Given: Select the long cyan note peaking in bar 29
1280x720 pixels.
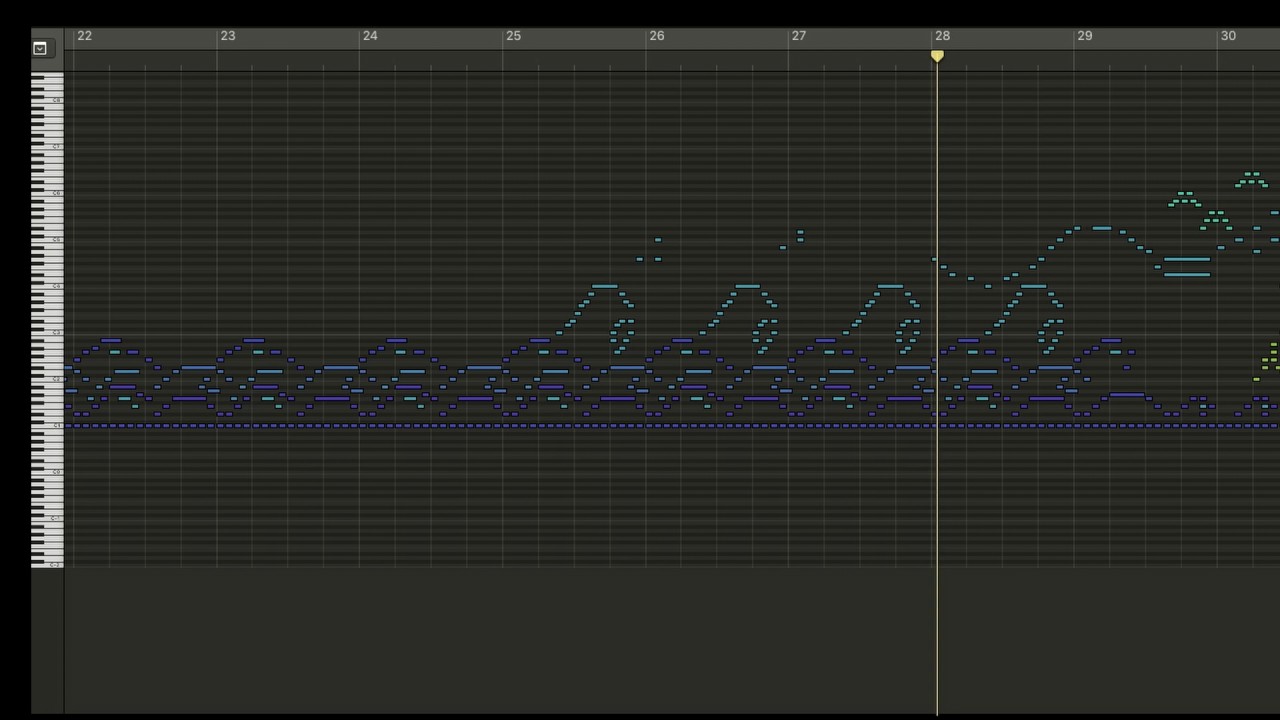Looking at the screenshot, I should (1101, 229).
